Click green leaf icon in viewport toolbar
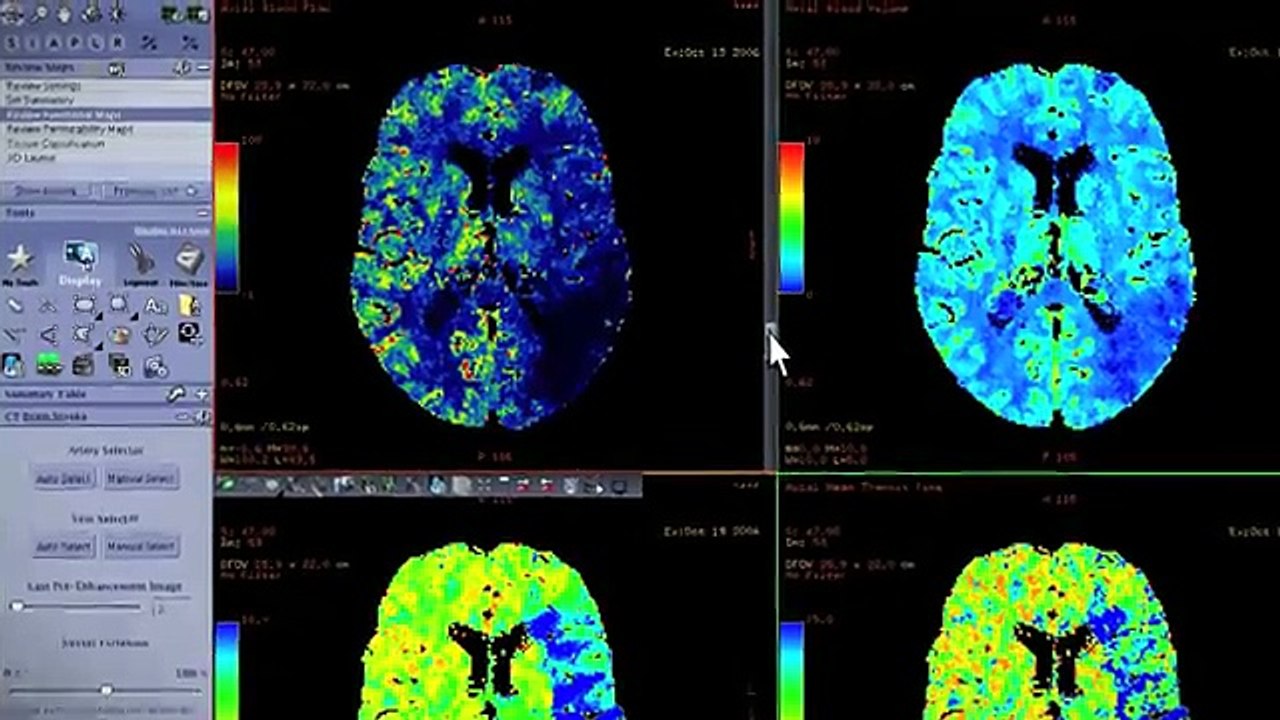This screenshot has height=720, width=1280. pos(227,485)
